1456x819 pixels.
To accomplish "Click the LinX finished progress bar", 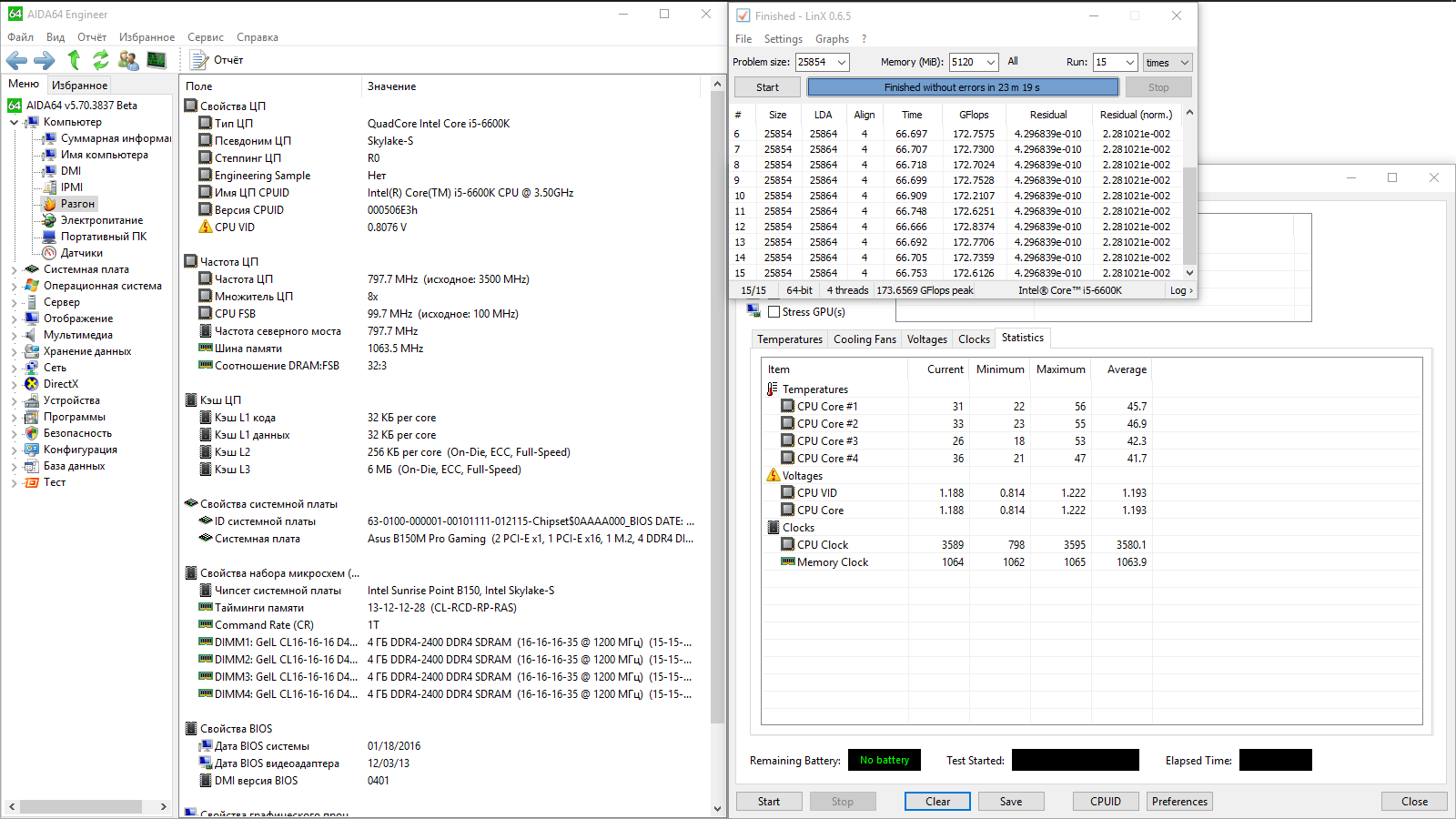I will click(x=963, y=87).
